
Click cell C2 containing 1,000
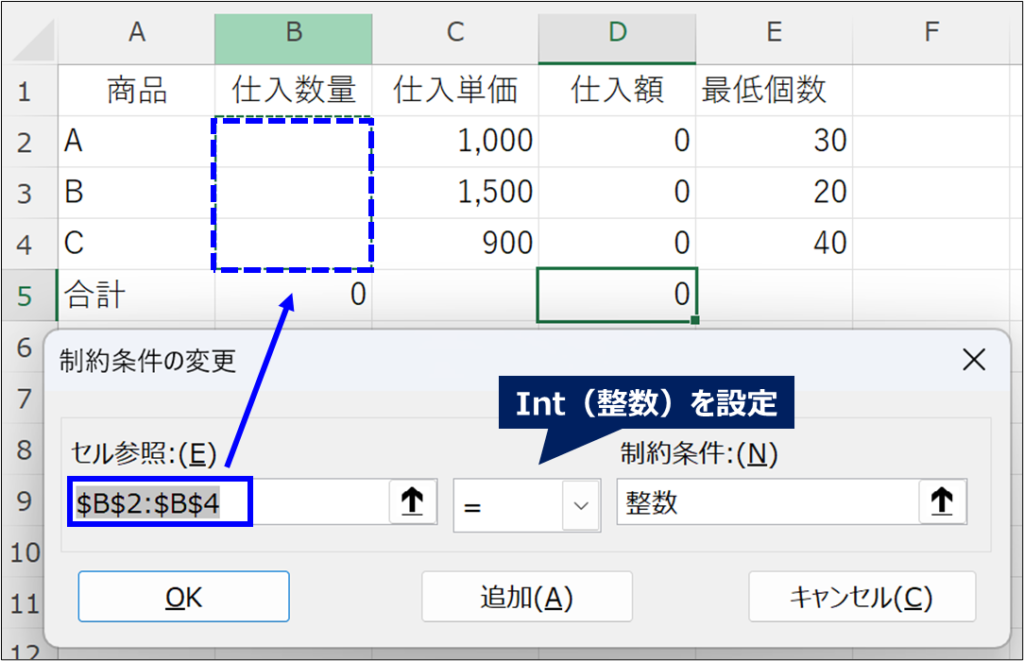[x=455, y=141]
